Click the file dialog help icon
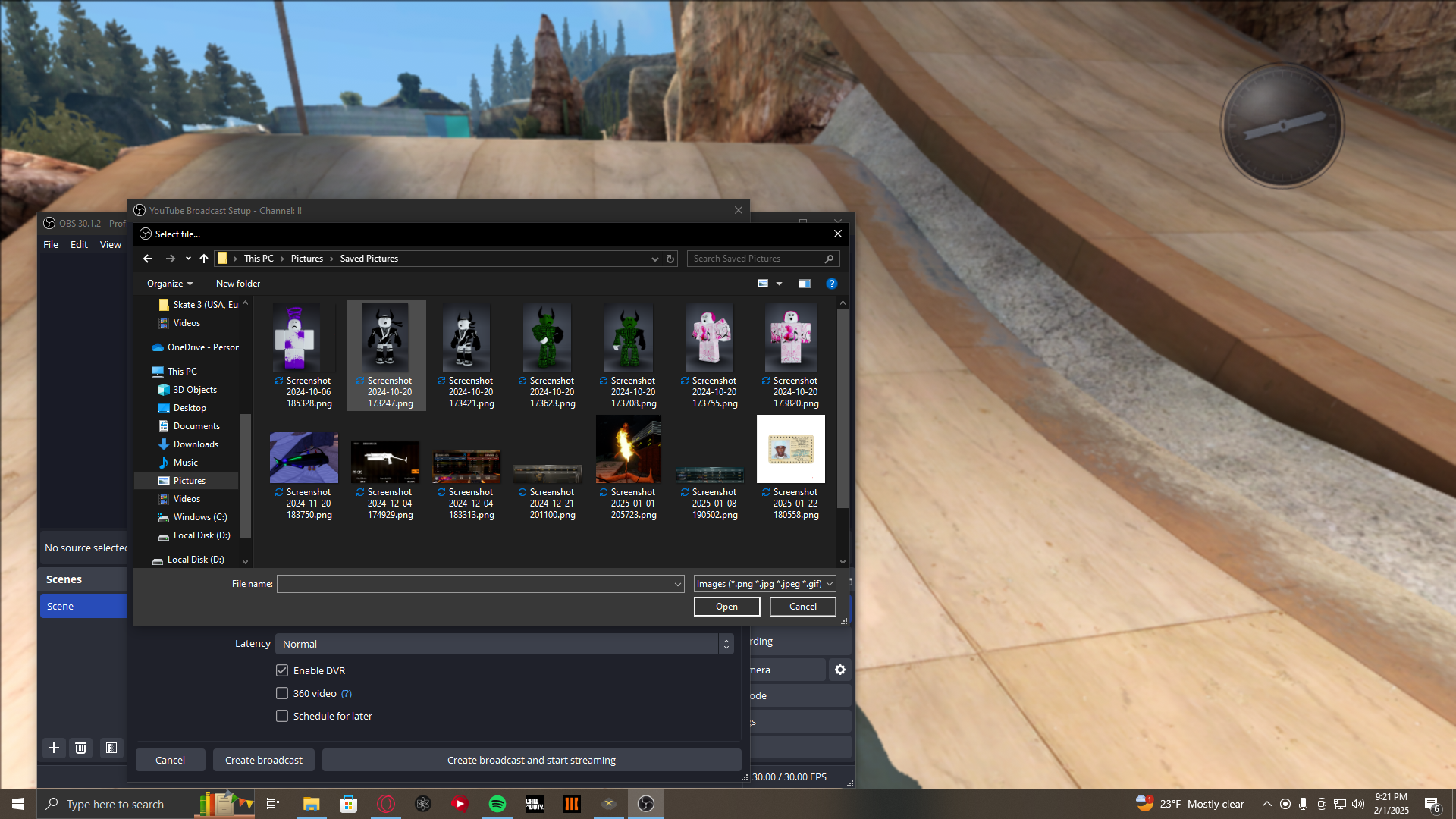This screenshot has height=819, width=1456. 832,284
